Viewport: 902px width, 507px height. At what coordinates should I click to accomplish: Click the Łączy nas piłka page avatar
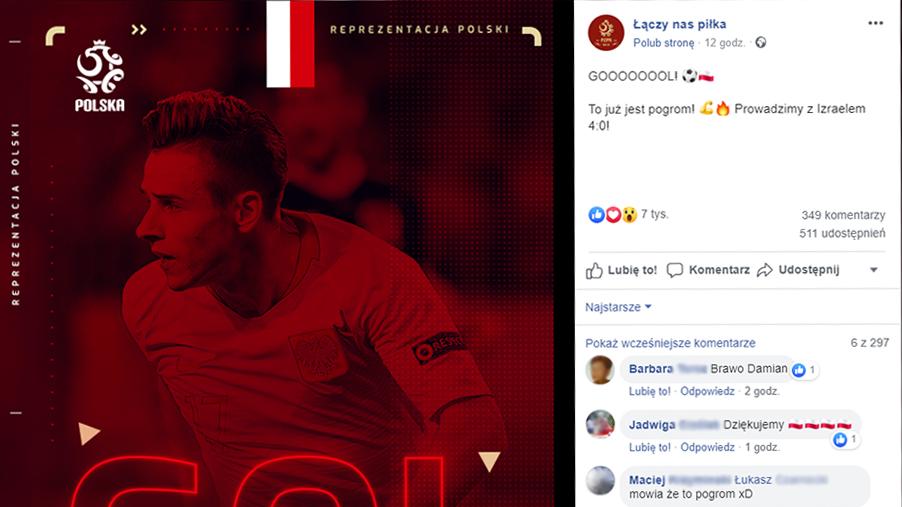coord(606,33)
